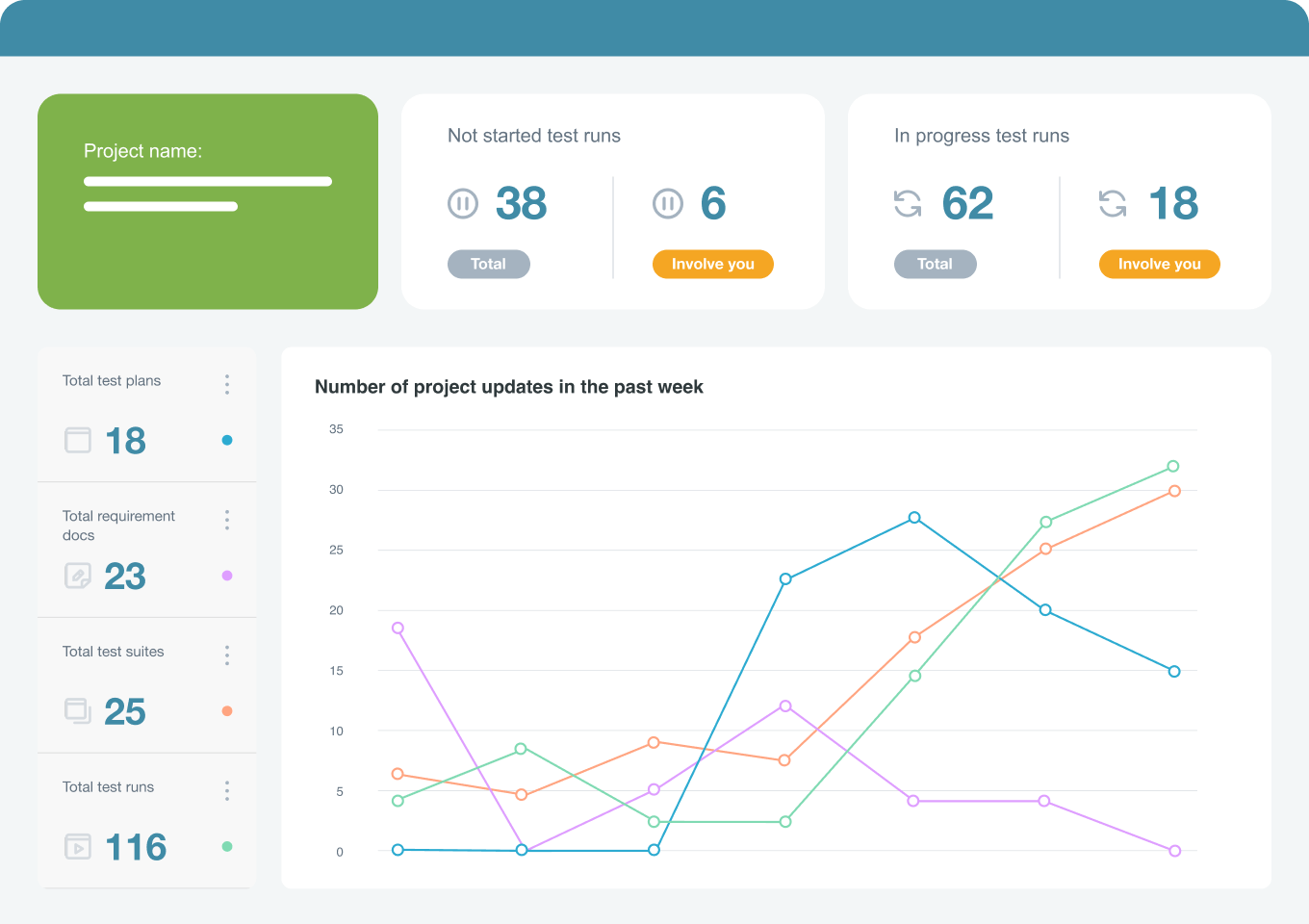The image size is (1309, 924).
Task: Open Total requirement docs options menu
Action: (x=227, y=520)
